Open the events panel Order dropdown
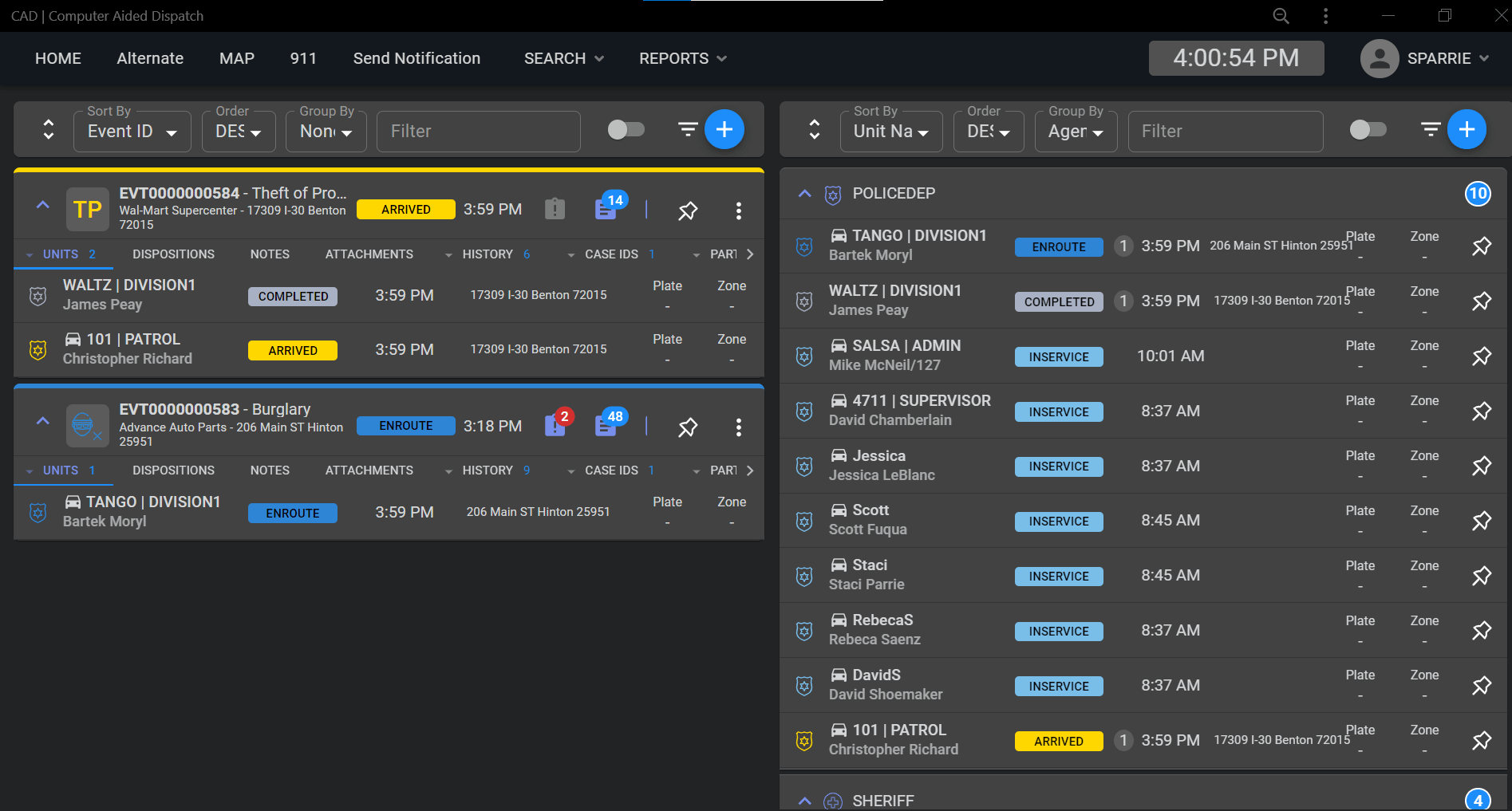 tap(239, 132)
